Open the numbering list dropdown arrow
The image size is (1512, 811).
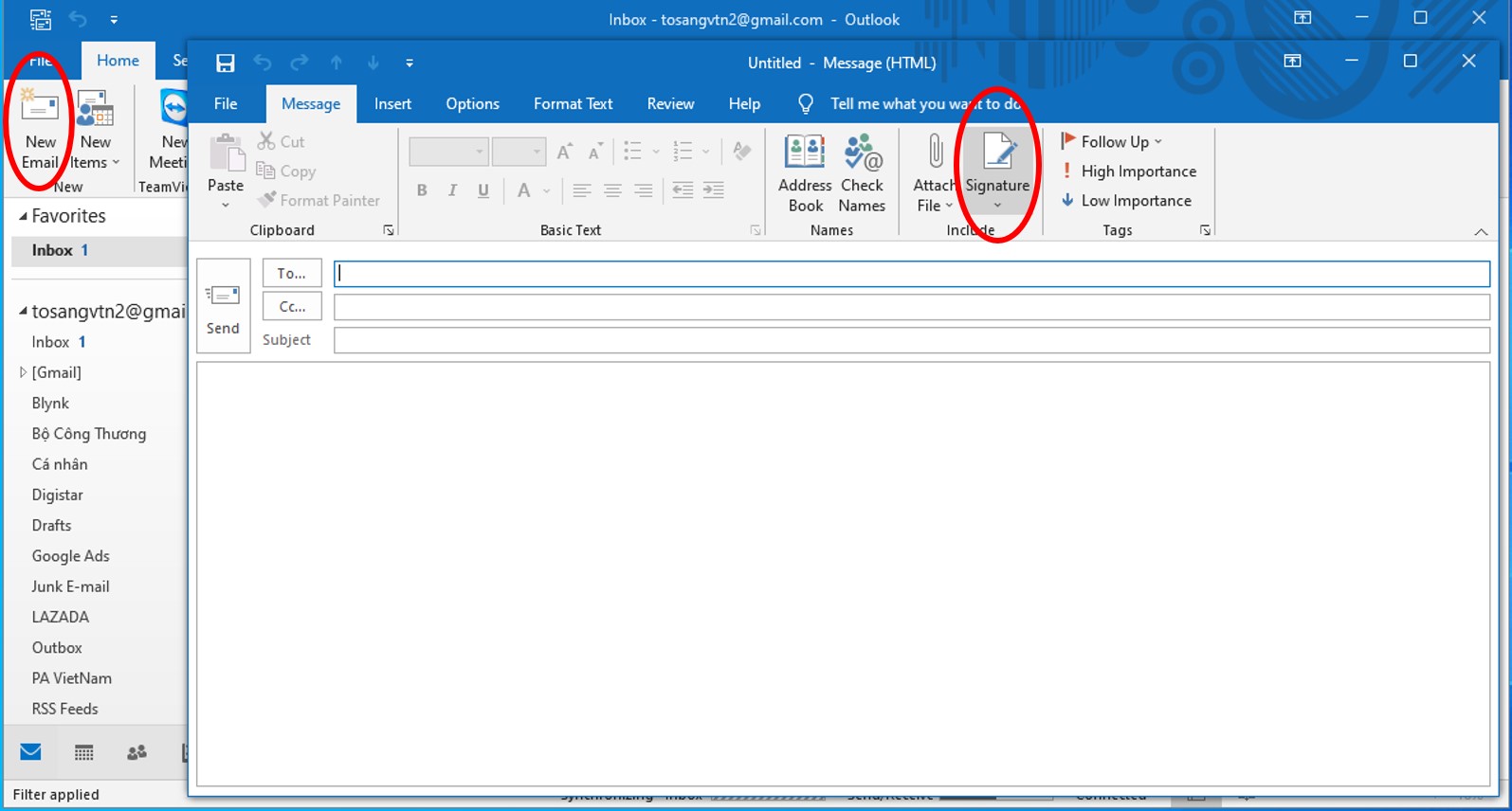(x=705, y=152)
